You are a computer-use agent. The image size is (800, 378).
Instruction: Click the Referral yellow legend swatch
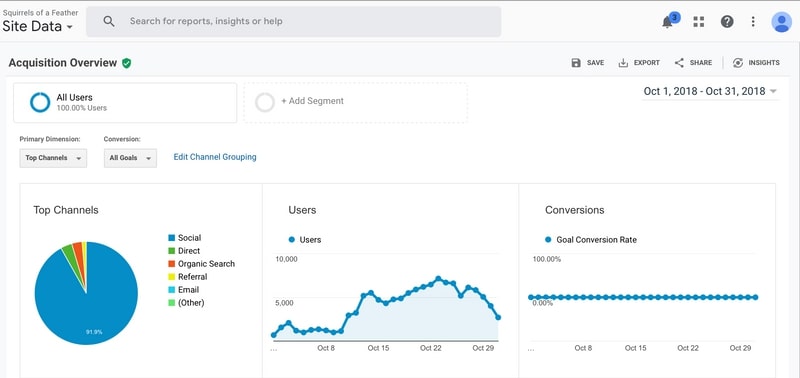(171, 277)
